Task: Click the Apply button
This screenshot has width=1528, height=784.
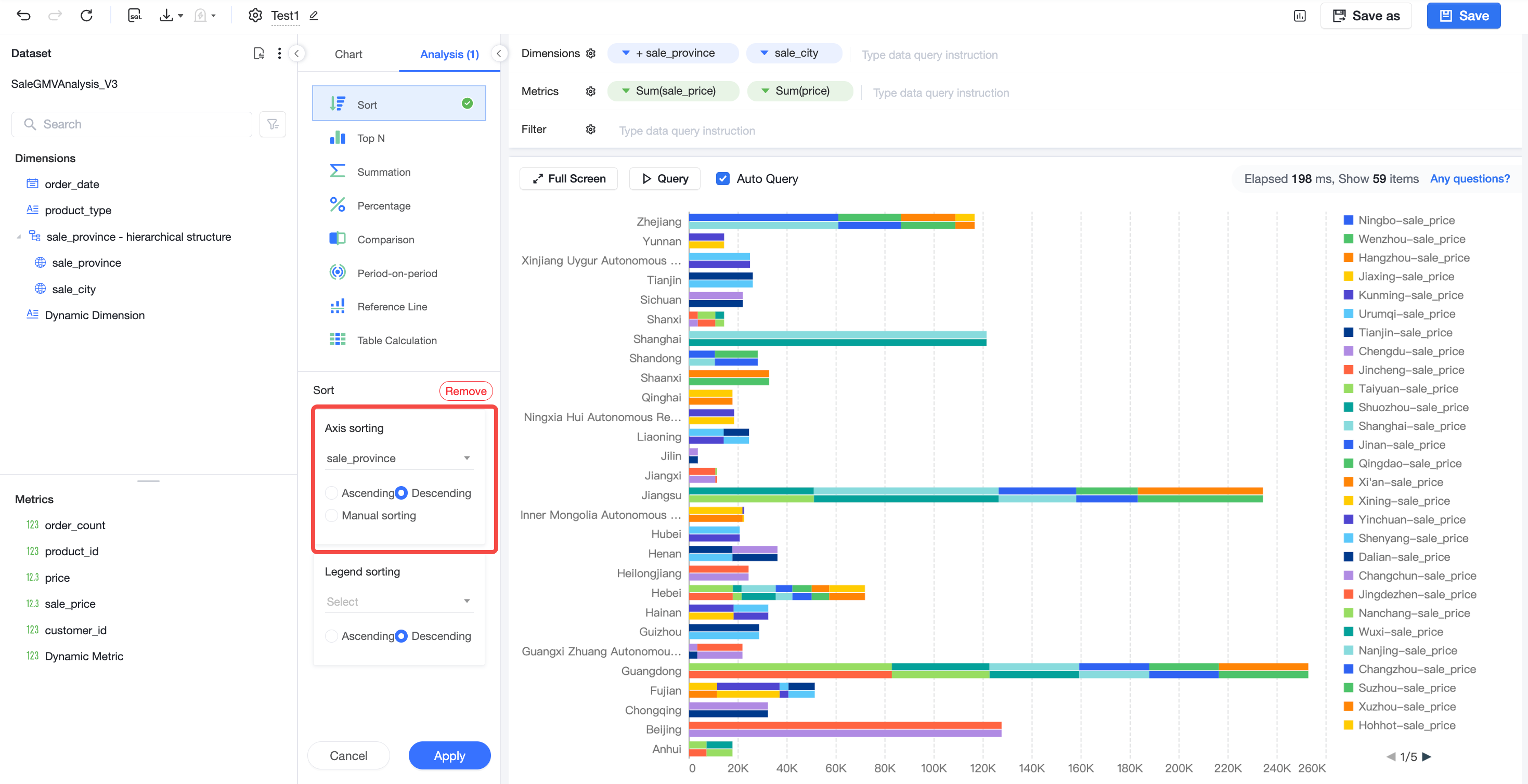Action: (449, 755)
